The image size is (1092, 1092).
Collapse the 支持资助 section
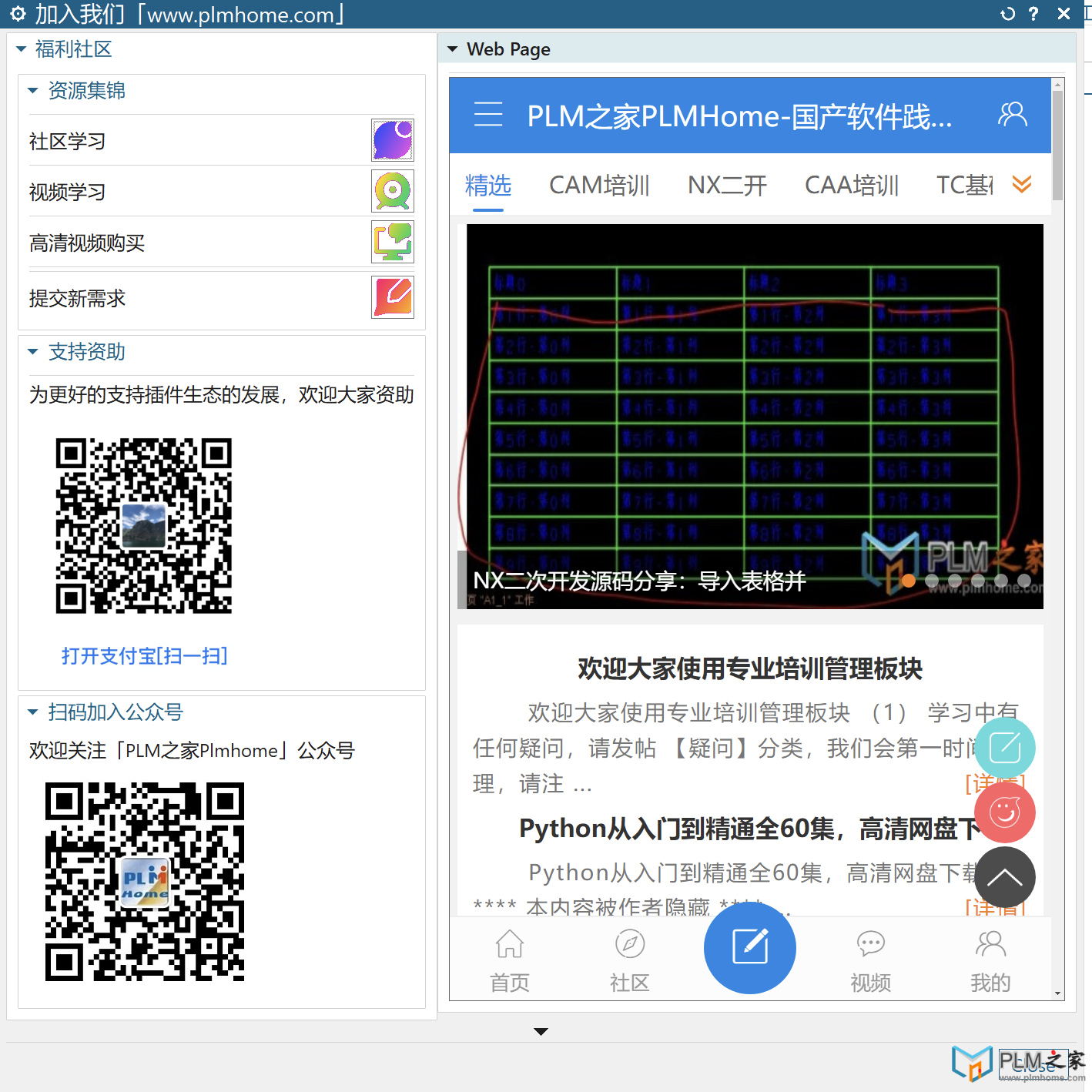(x=32, y=351)
